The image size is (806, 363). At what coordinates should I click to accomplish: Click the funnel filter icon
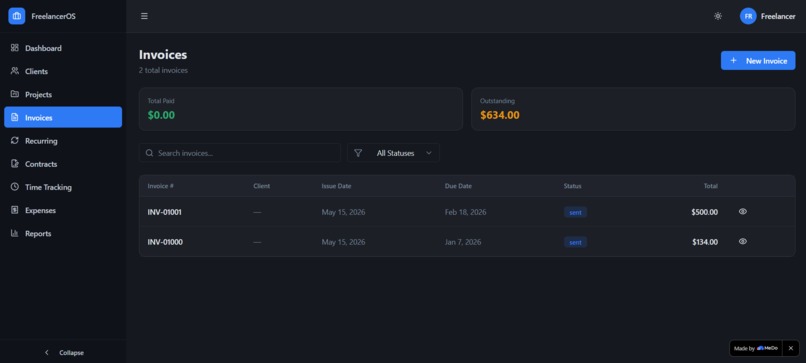click(358, 153)
